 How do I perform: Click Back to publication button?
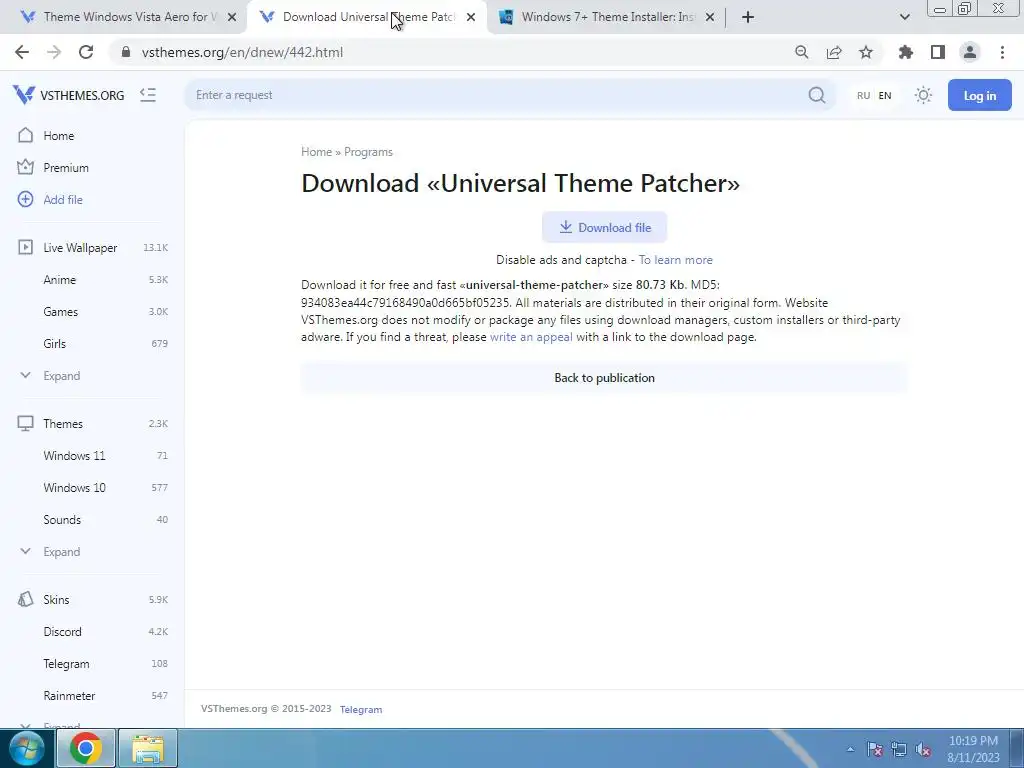tap(604, 378)
